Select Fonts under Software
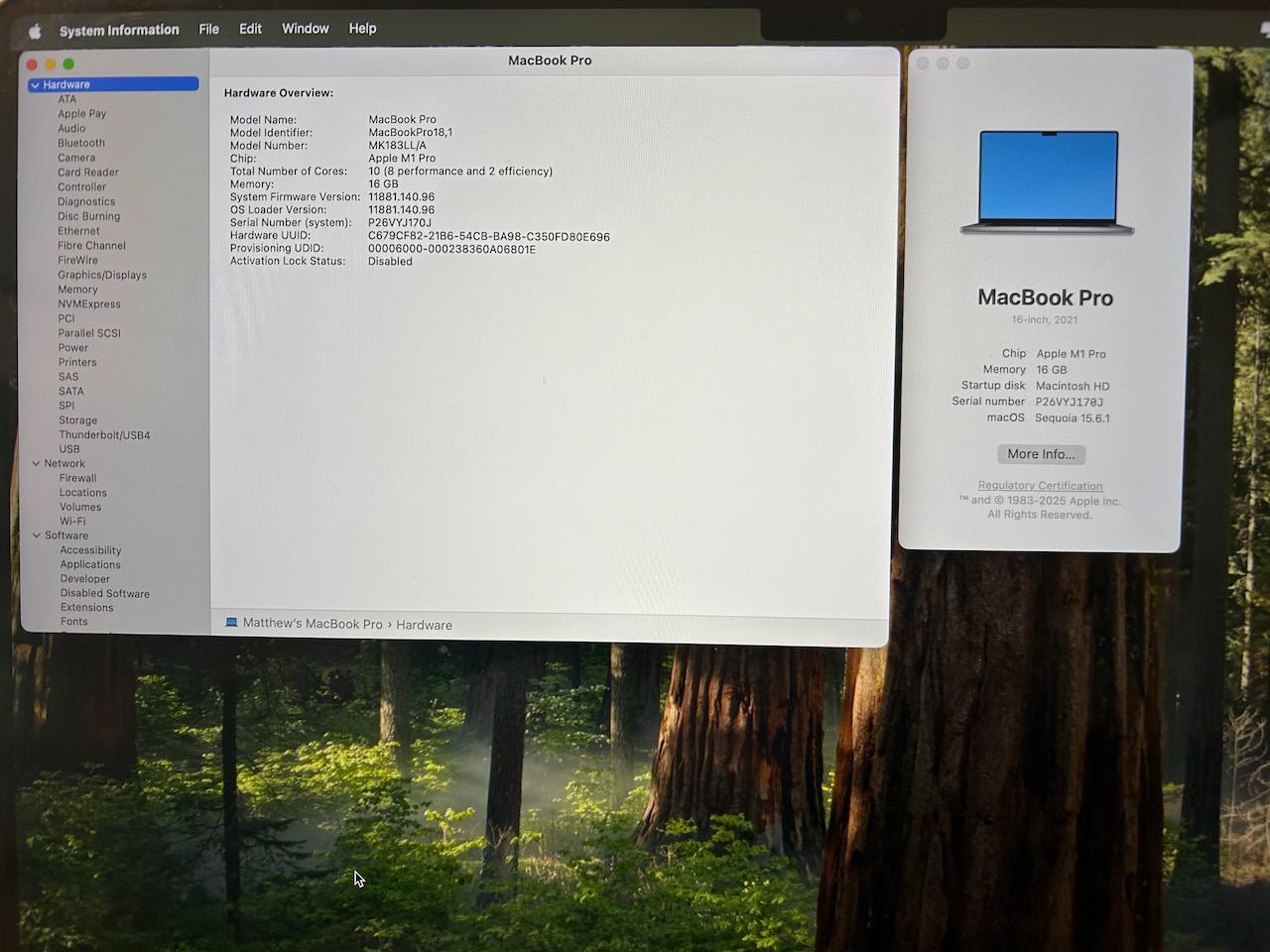The width and height of the screenshot is (1270, 952). click(74, 622)
